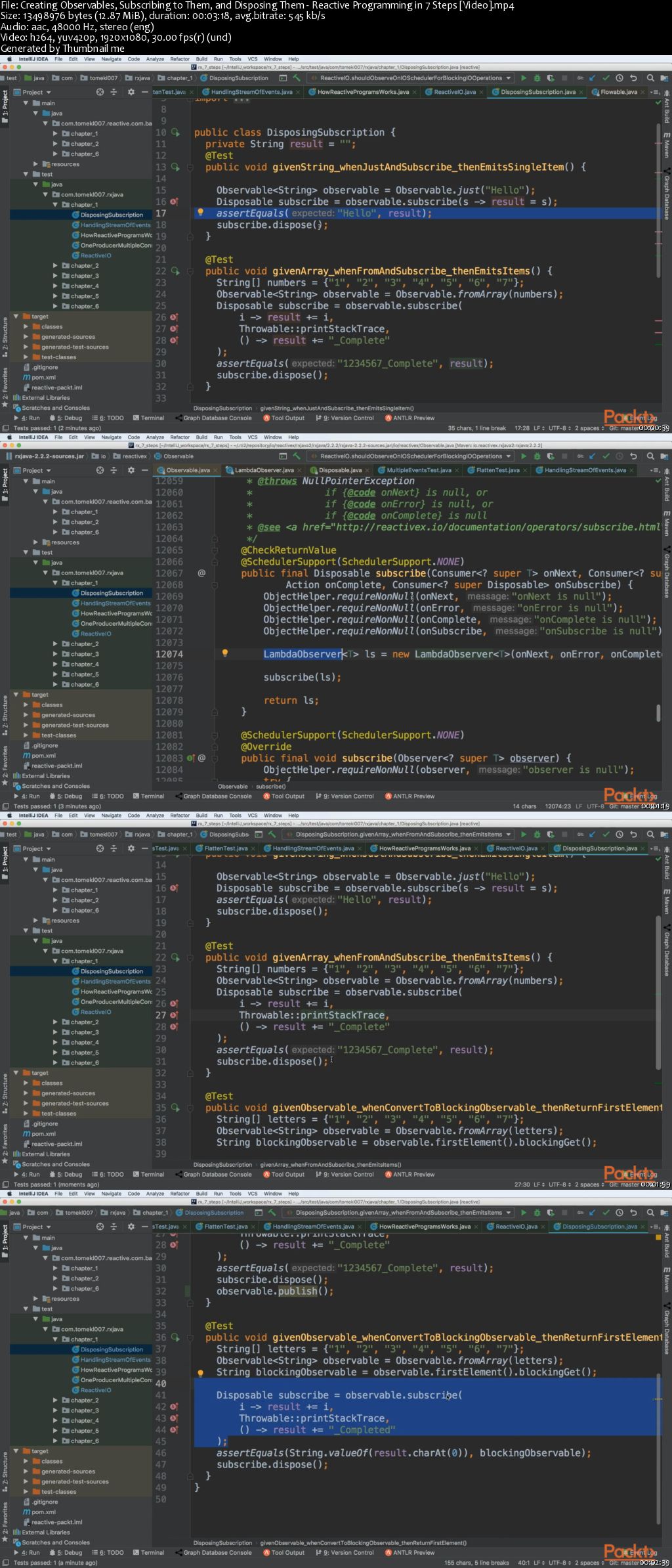The width and height of the screenshot is (672, 1568).
Task: Open 6: TODO tool window in 00:01:59 frame
Action: 108,1175
